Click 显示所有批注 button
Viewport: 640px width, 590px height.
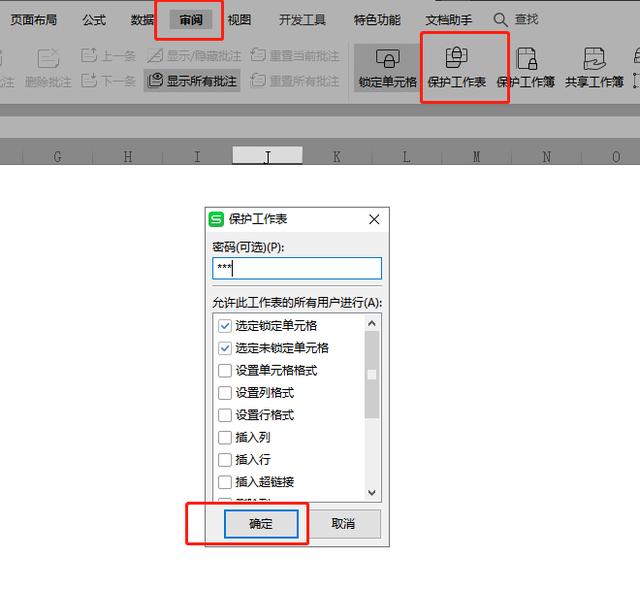(x=192, y=81)
